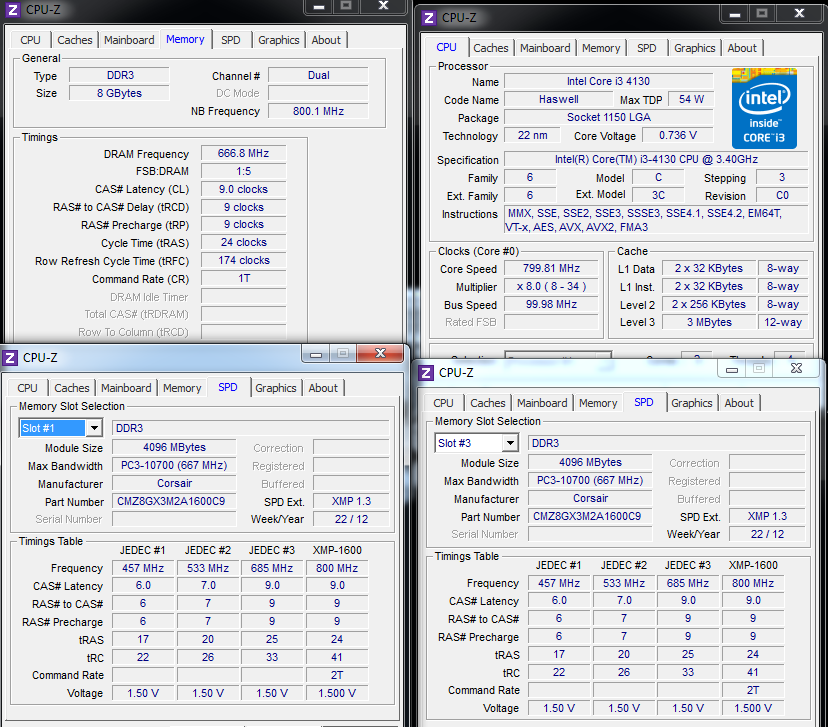
Task: Open Caches tab in Slot #3 window
Action: [x=488, y=403]
